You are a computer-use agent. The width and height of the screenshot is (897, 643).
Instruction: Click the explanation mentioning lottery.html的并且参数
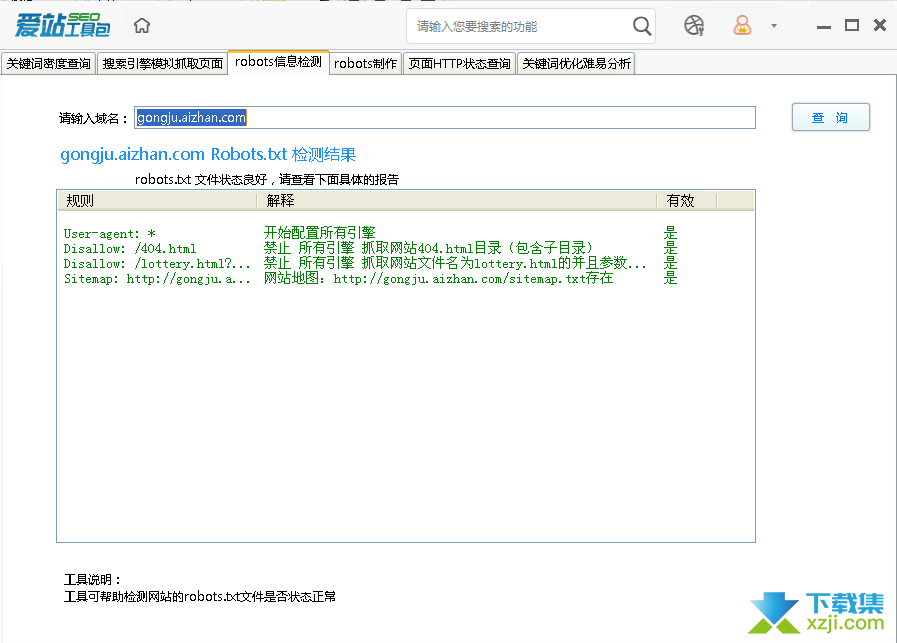click(455, 263)
